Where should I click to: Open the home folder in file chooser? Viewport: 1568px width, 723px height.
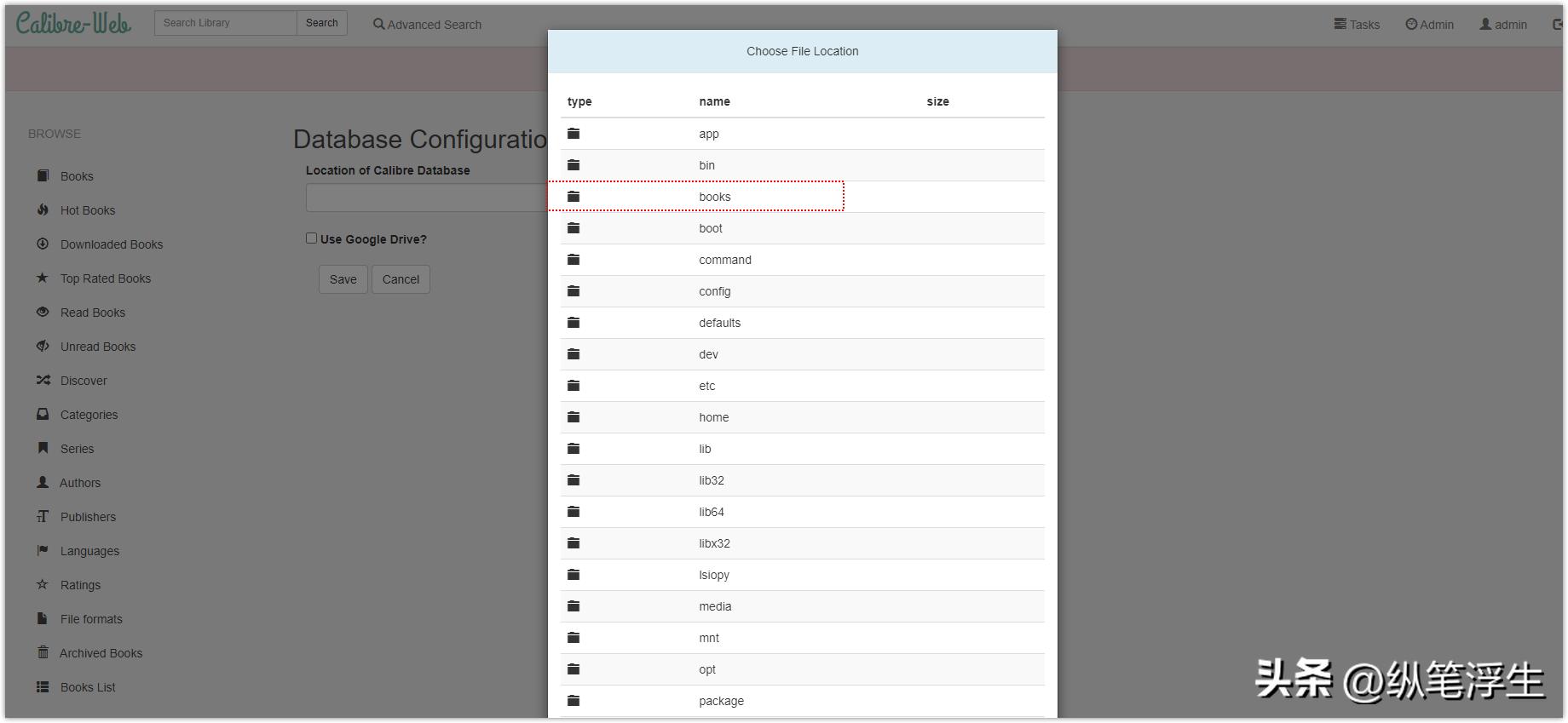click(713, 417)
